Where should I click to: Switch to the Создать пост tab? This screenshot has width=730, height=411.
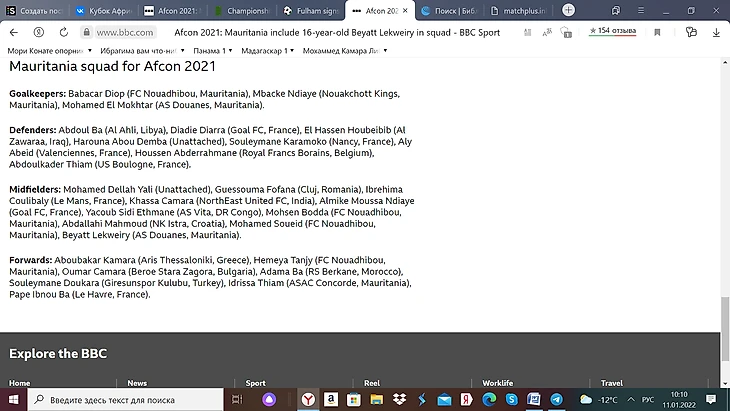[x=34, y=10]
